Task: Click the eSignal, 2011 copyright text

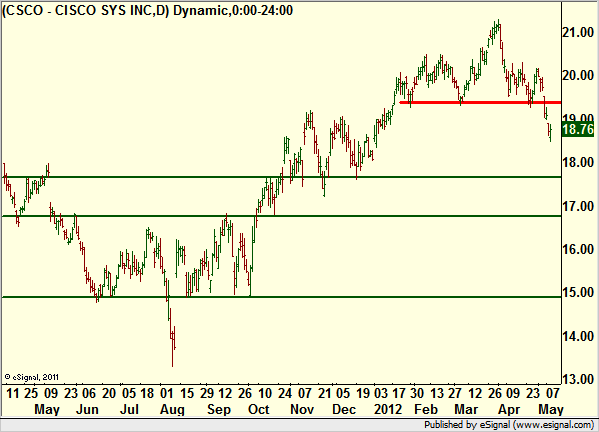Action: (31, 377)
